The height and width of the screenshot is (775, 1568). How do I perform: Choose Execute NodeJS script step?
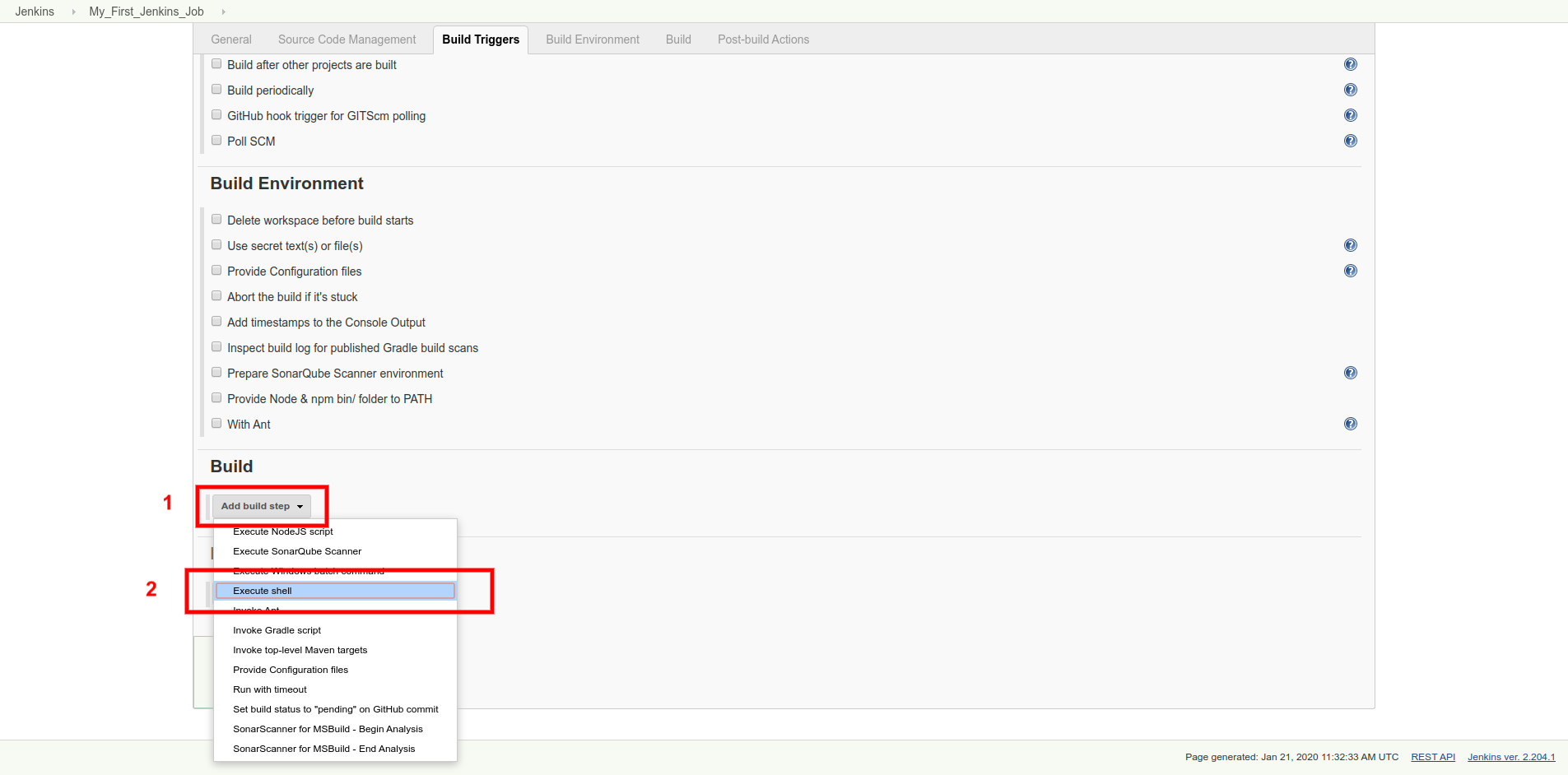(x=335, y=531)
